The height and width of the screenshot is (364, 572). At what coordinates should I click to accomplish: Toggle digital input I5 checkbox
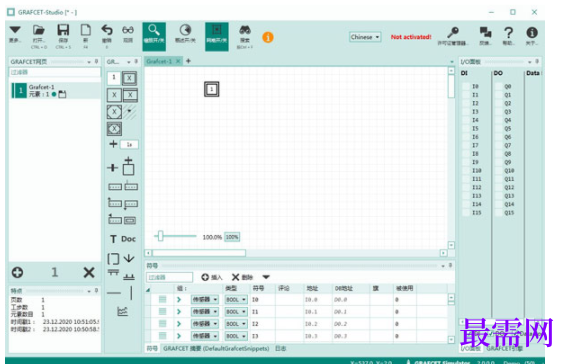[466, 128]
